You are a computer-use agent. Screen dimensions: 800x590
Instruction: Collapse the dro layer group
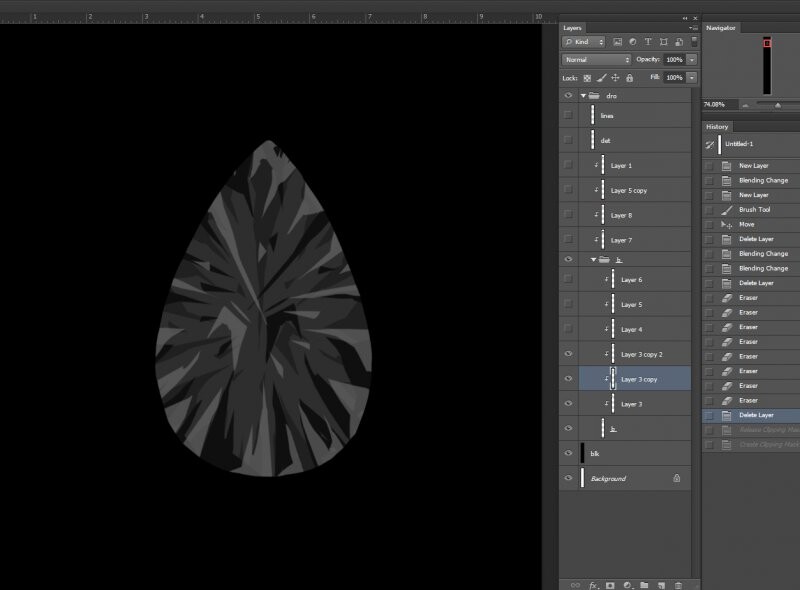583,95
